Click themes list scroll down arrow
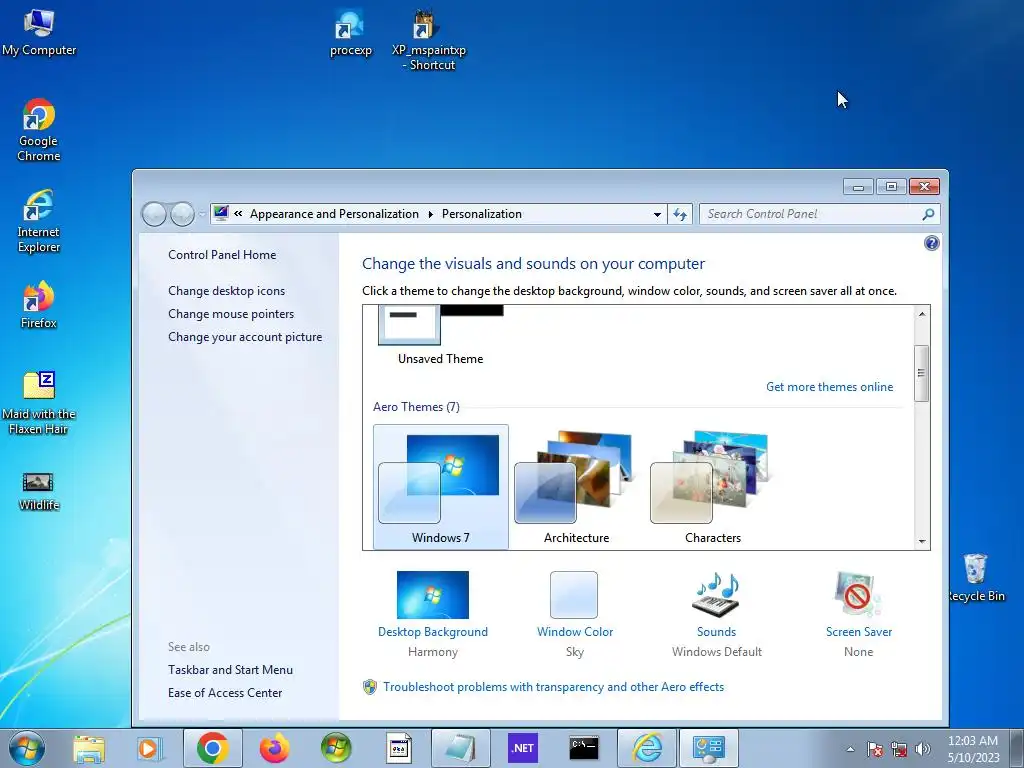The image size is (1024, 768). 921,541
